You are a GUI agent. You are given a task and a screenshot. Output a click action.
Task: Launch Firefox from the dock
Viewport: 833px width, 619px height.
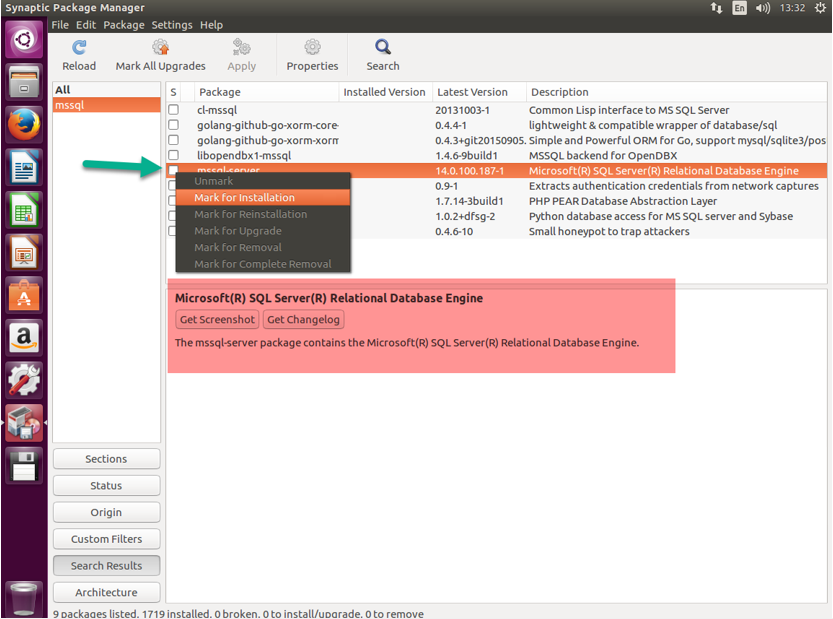24,124
